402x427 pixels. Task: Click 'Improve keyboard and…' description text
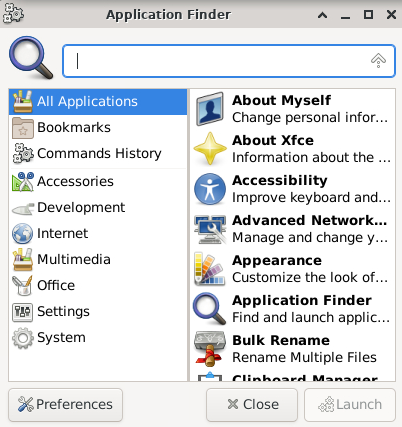click(311, 197)
